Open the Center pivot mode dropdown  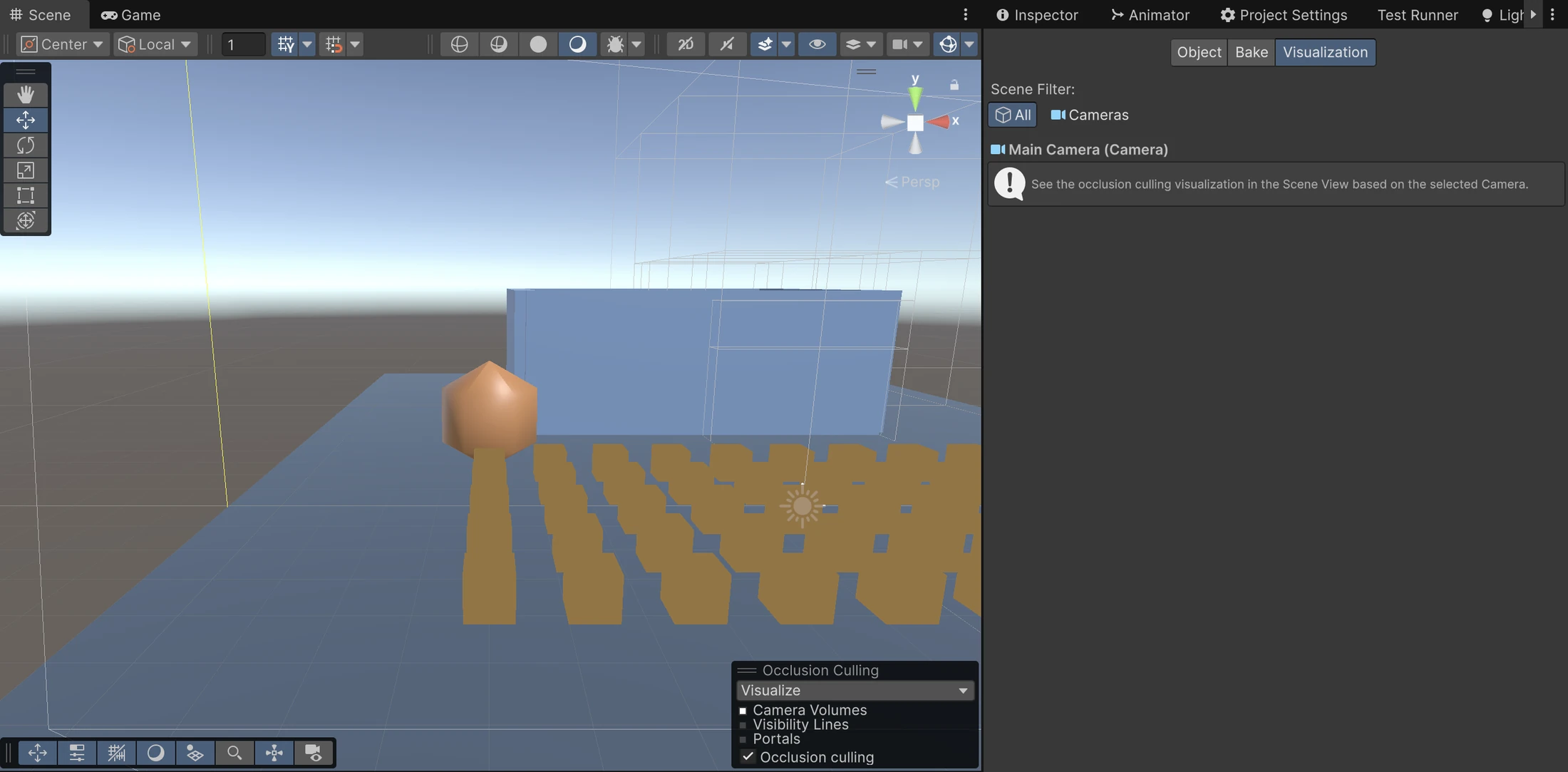(63, 44)
